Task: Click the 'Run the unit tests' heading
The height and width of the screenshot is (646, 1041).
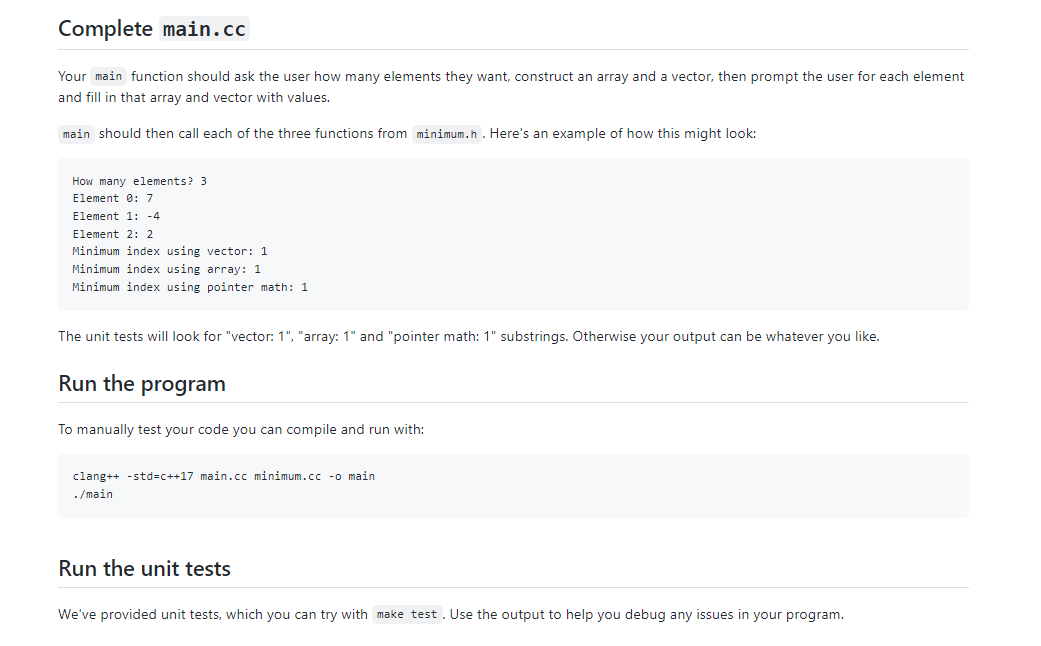Action: pyautogui.click(x=143, y=568)
